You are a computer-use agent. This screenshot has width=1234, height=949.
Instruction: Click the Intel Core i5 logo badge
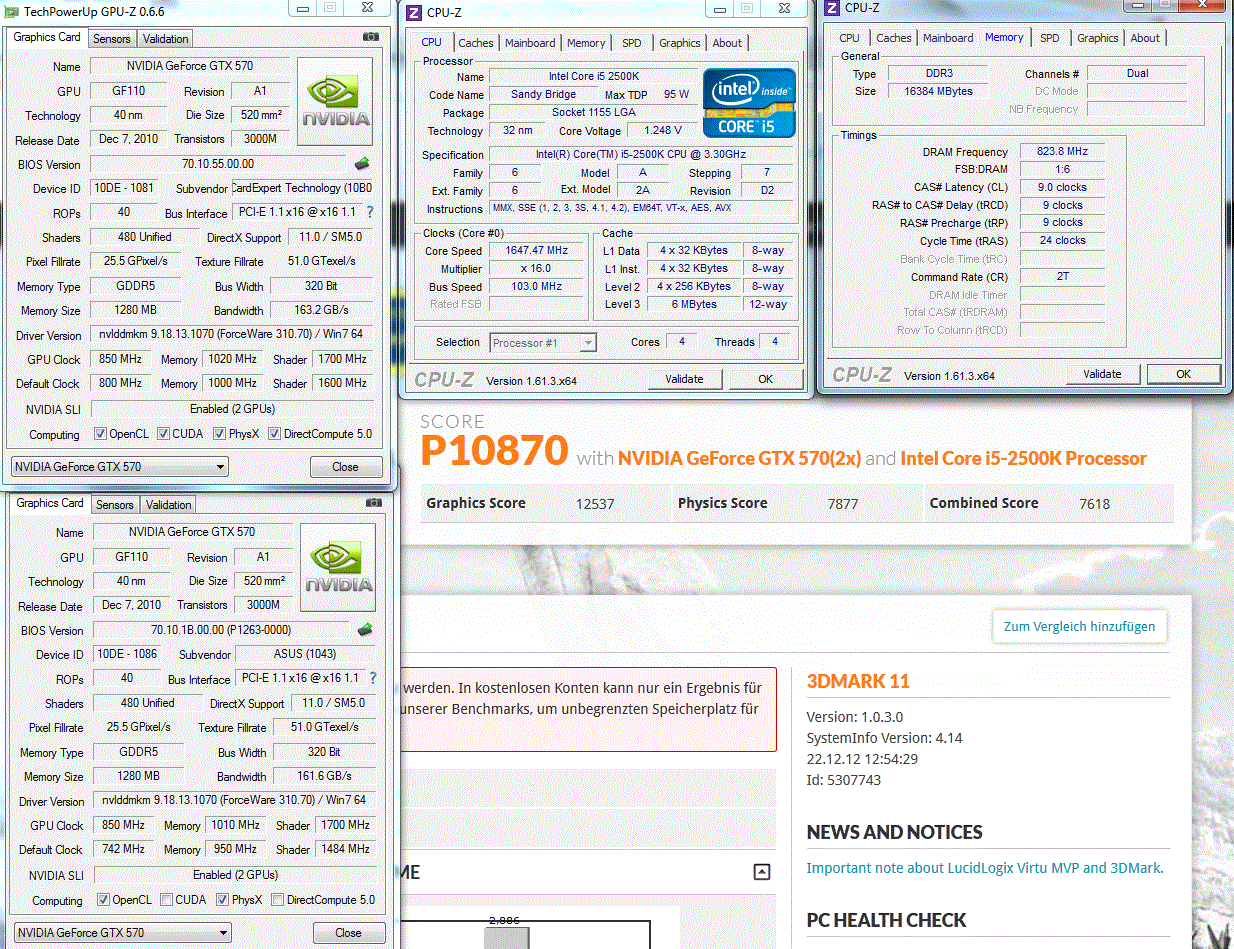tap(749, 103)
